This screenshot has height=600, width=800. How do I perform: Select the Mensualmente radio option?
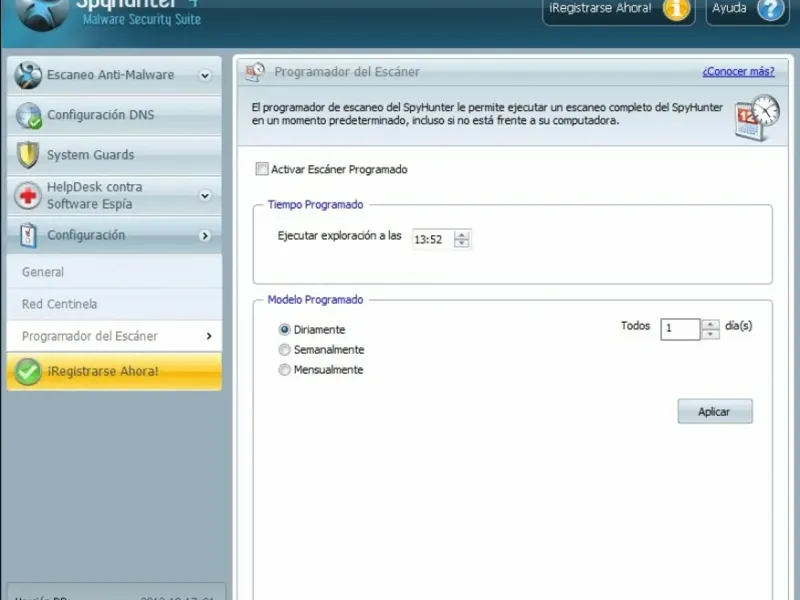[284, 369]
